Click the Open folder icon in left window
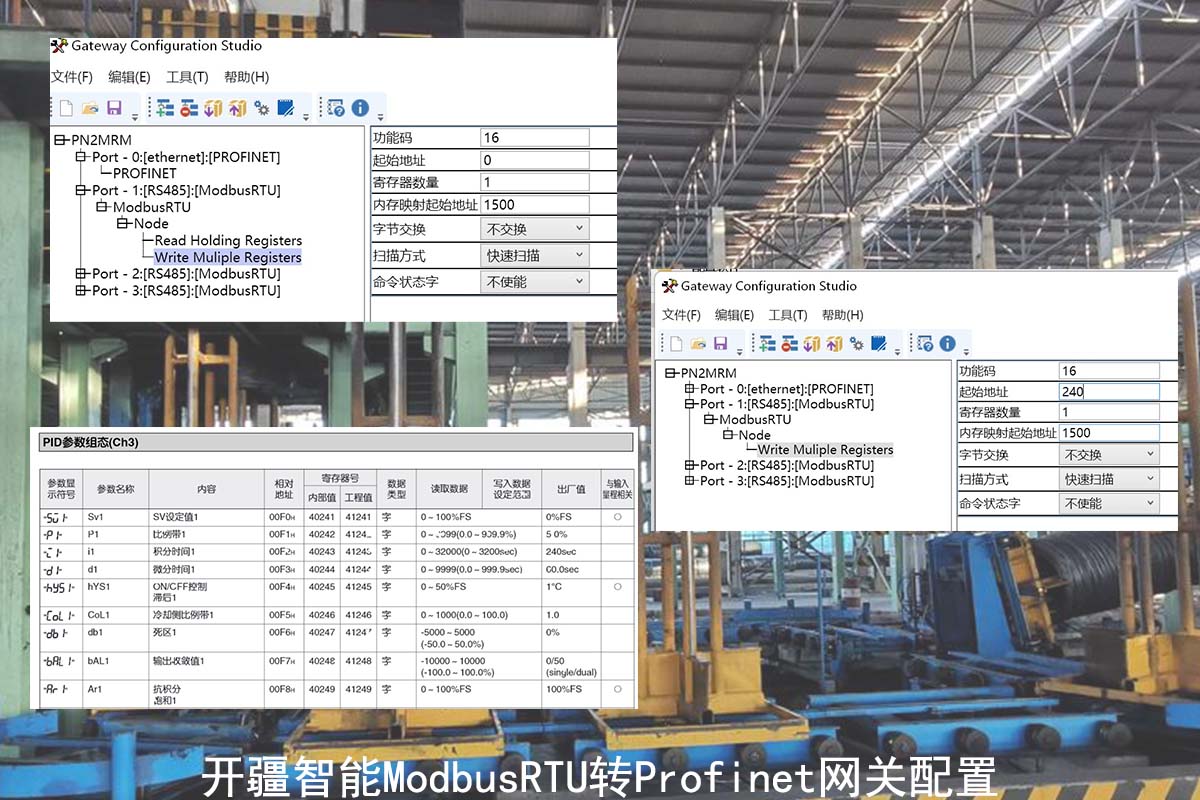1200x800 pixels. [90, 108]
